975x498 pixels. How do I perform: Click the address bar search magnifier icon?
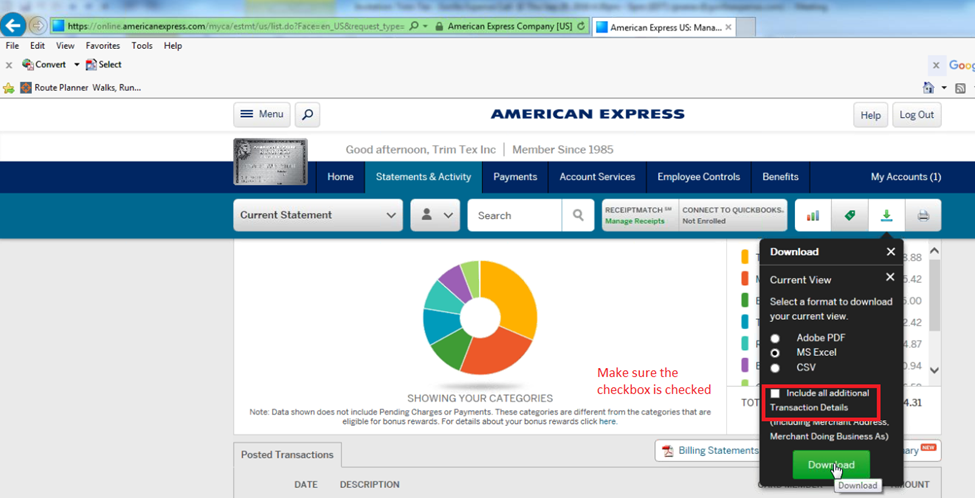(414, 26)
